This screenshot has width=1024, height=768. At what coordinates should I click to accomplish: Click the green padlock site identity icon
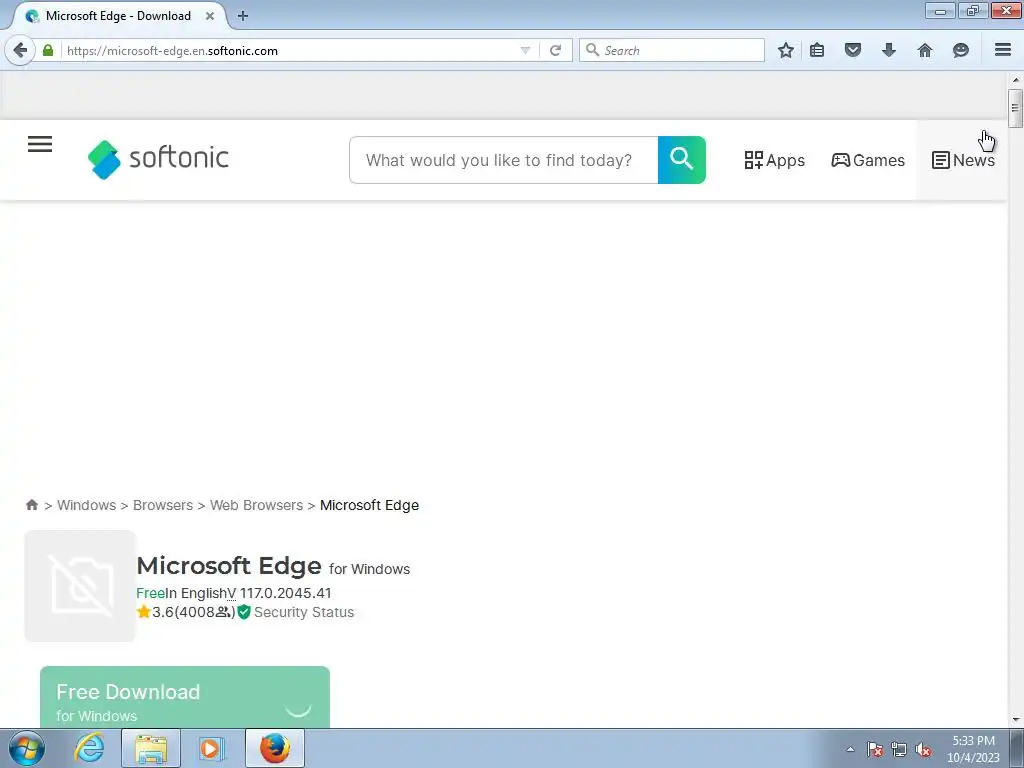coord(48,50)
